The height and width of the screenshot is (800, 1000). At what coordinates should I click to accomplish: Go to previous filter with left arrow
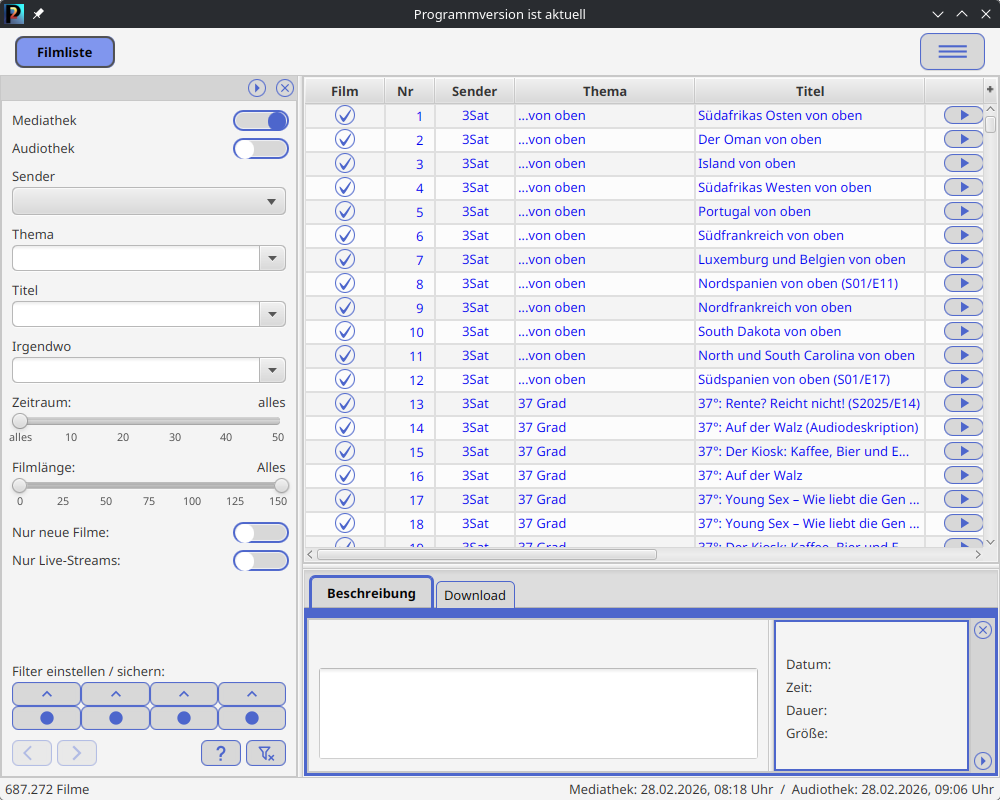pos(32,753)
